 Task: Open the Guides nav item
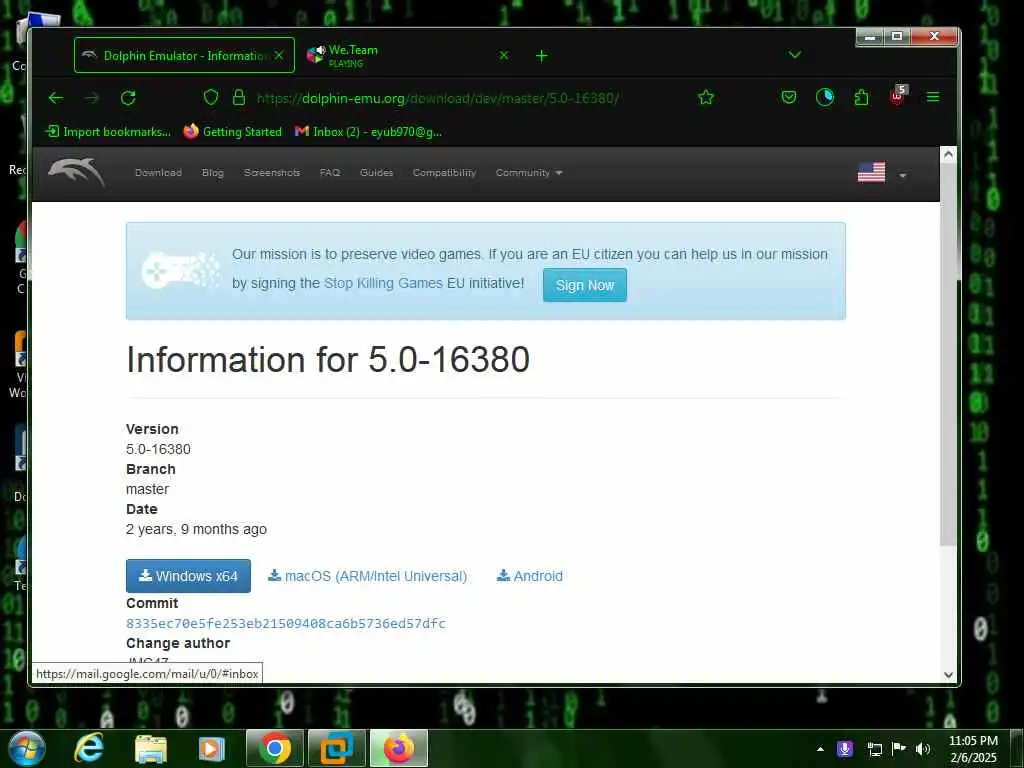tap(376, 173)
